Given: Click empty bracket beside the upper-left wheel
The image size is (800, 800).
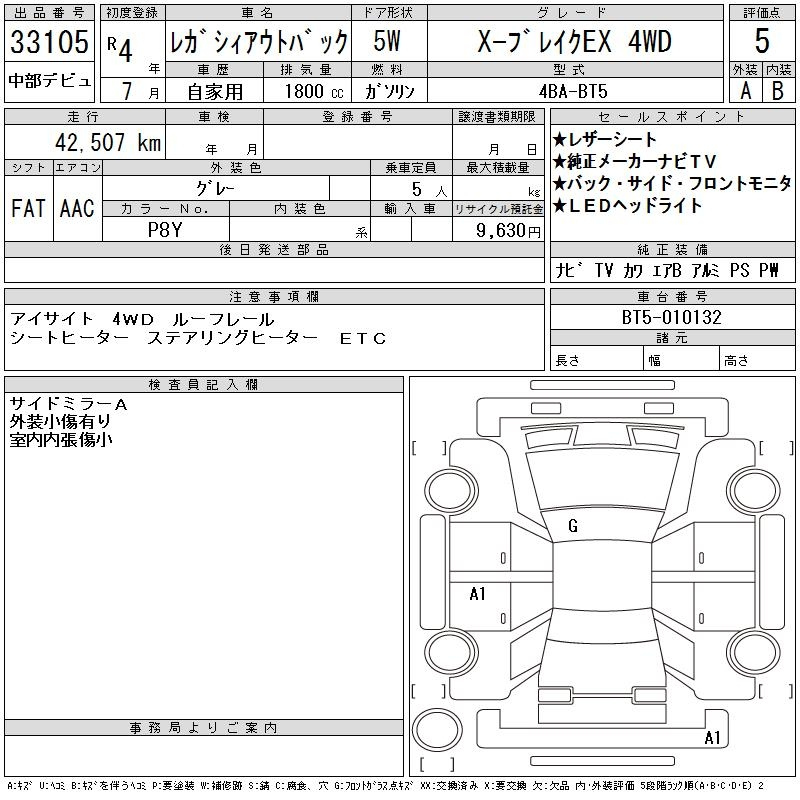Looking at the screenshot, I should pos(429,447).
